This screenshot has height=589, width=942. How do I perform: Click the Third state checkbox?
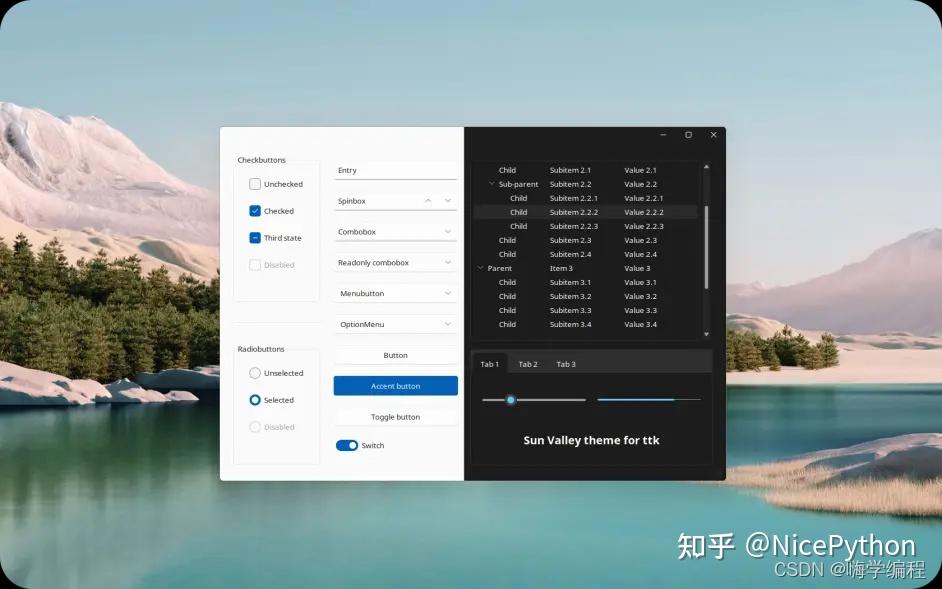coord(256,238)
